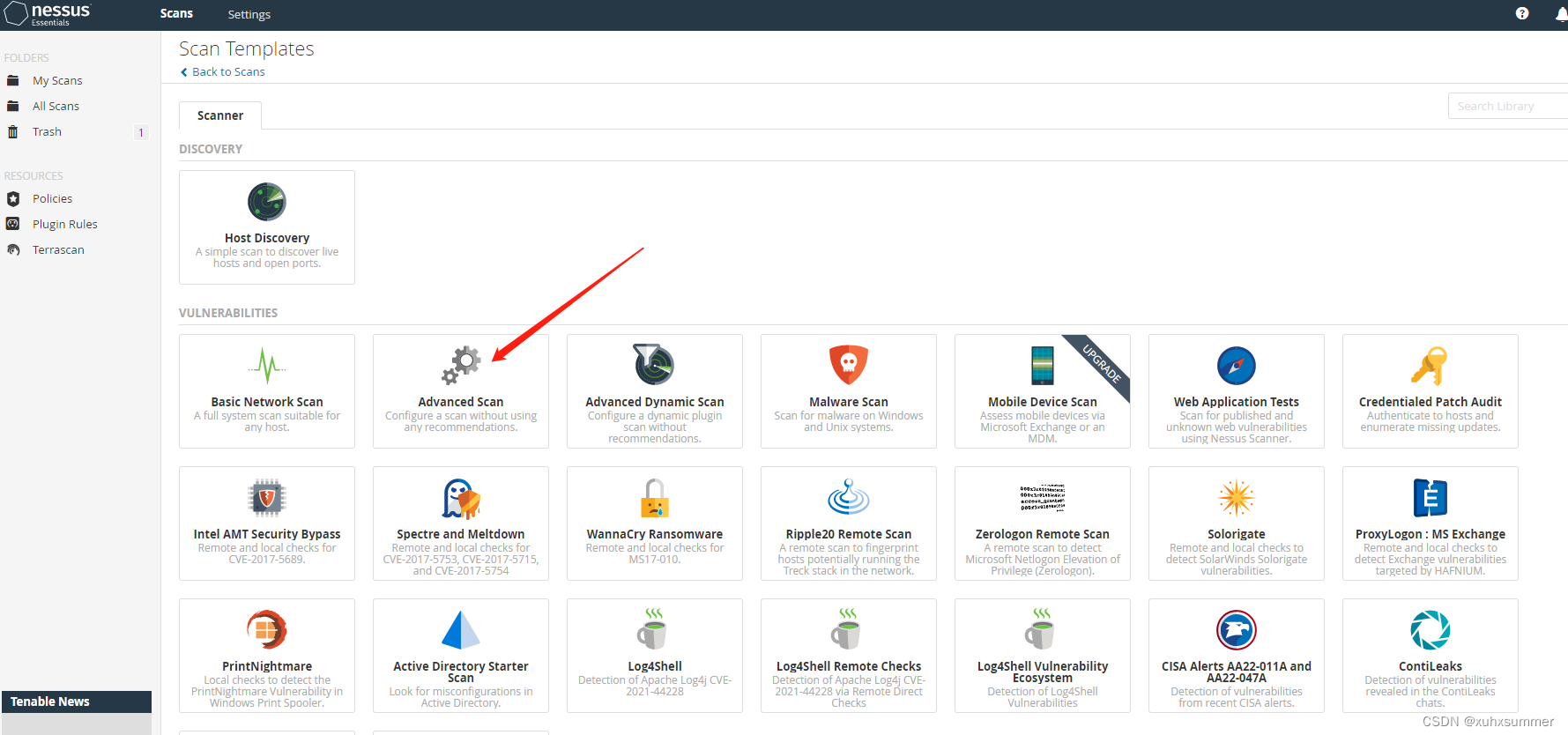Open the Spectre and Meltdown ghost icon
Image resolution: width=1568 pixels, height=735 pixels.
click(461, 498)
